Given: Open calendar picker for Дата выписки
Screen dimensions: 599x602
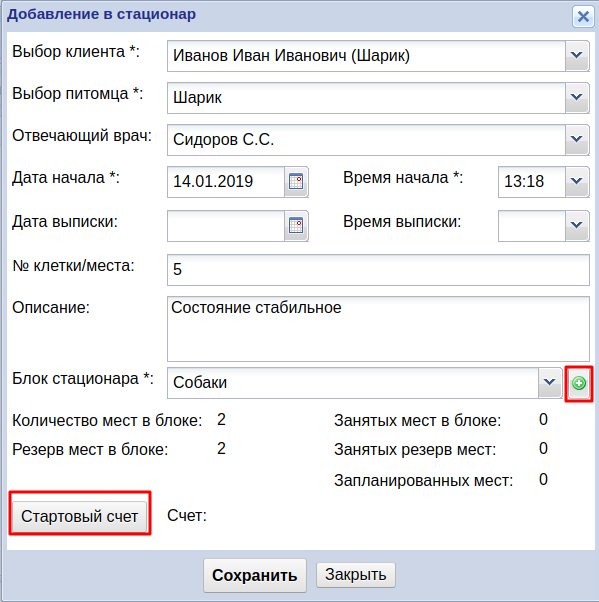Looking at the screenshot, I should (296, 226).
